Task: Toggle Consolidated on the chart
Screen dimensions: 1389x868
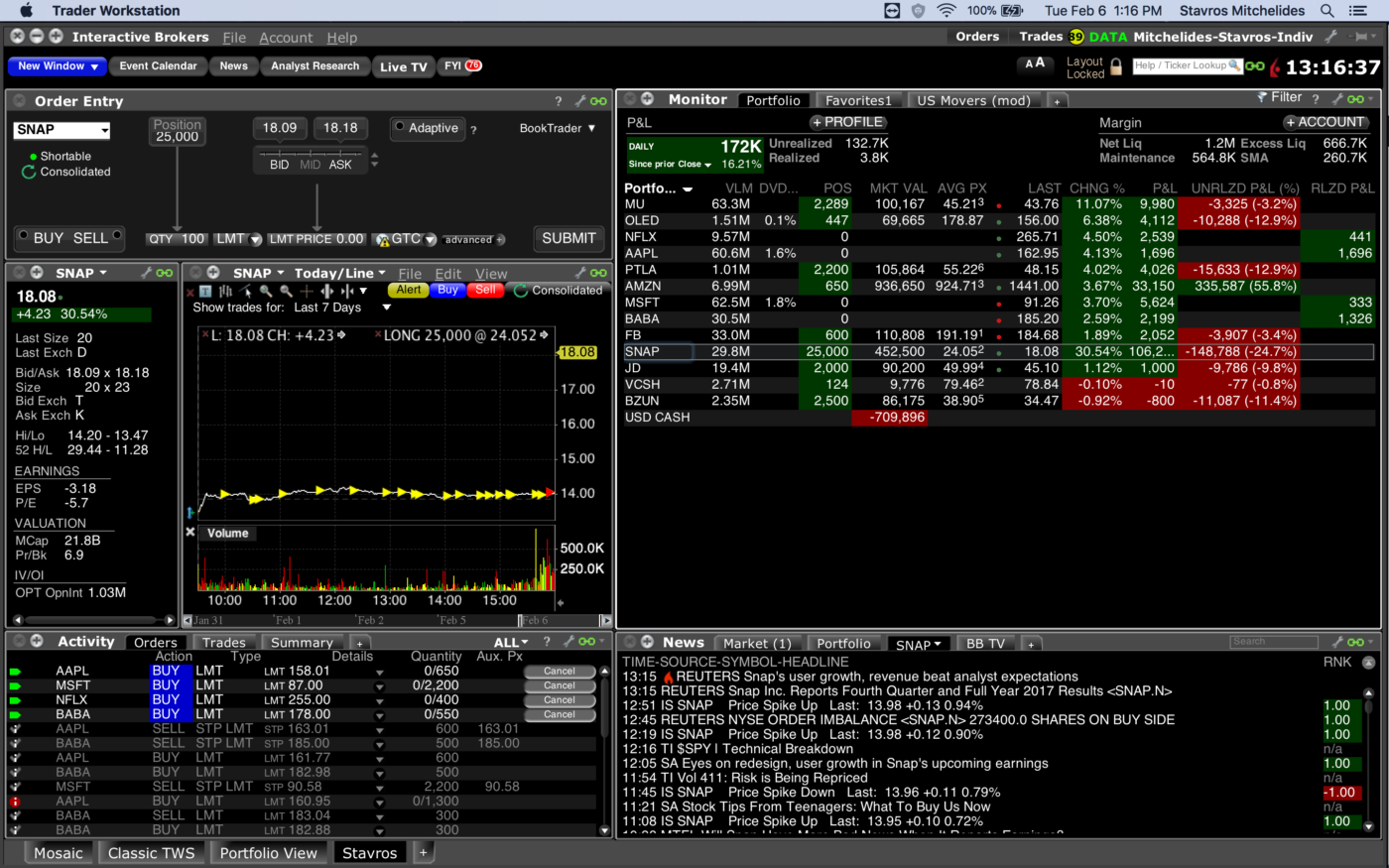Action: (x=558, y=291)
